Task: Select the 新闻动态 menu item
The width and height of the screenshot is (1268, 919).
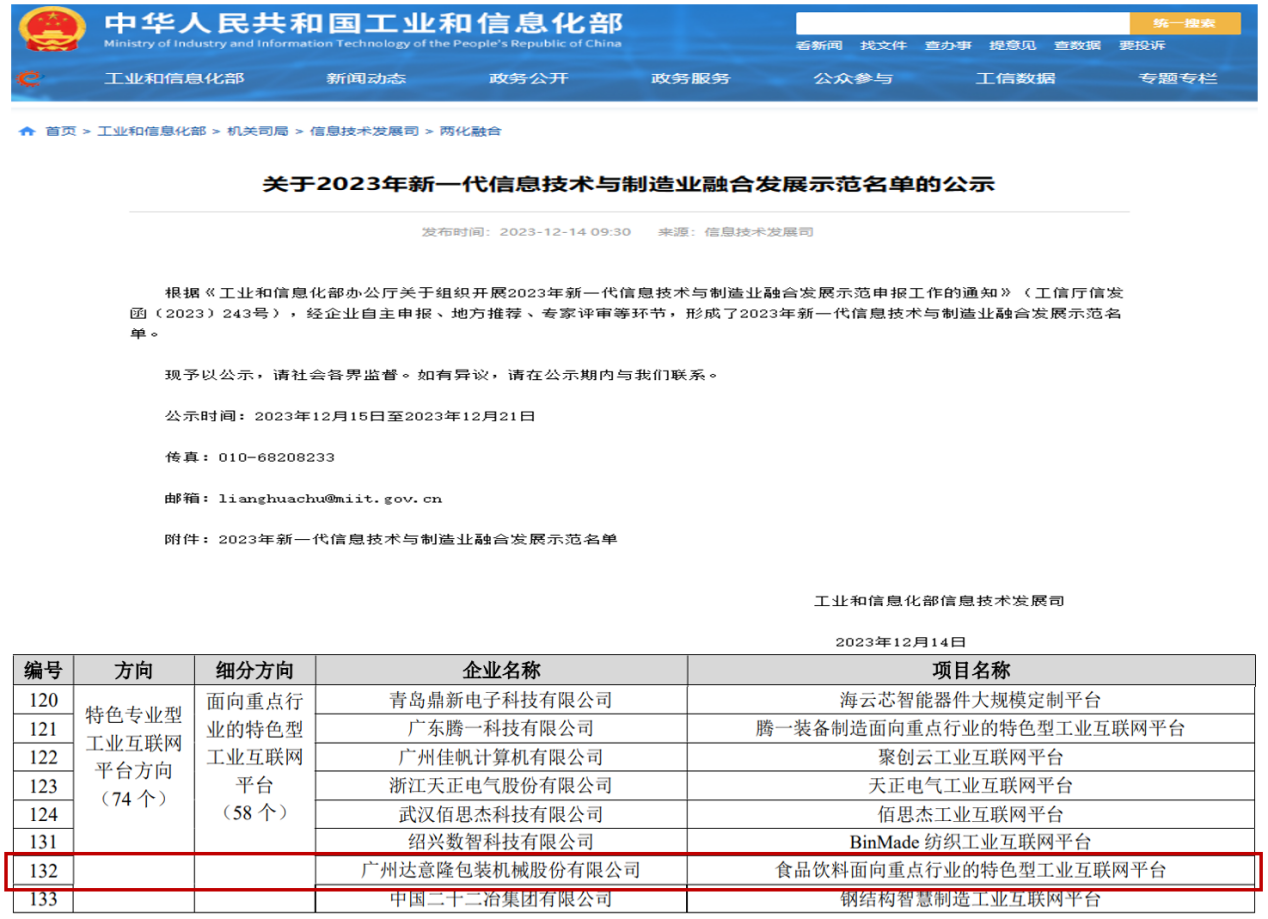Action: pos(366,78)
